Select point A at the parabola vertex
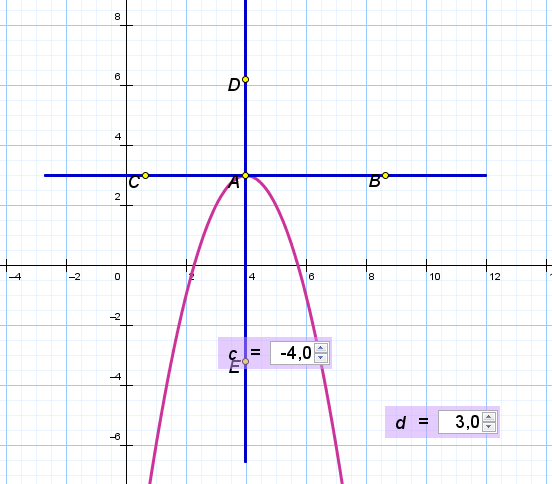 [245, 175]
